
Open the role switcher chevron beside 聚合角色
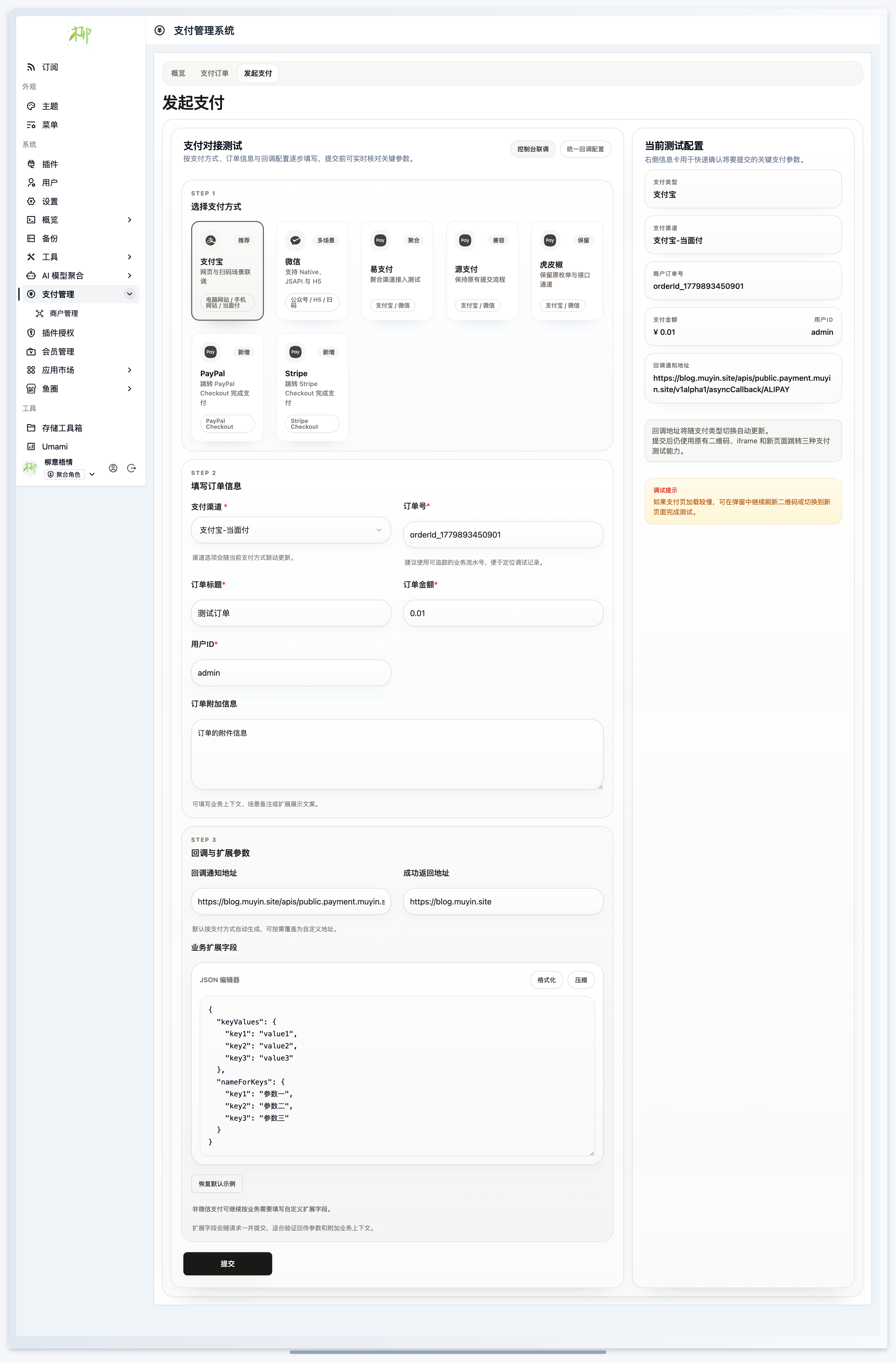click(x=92, y=474)
